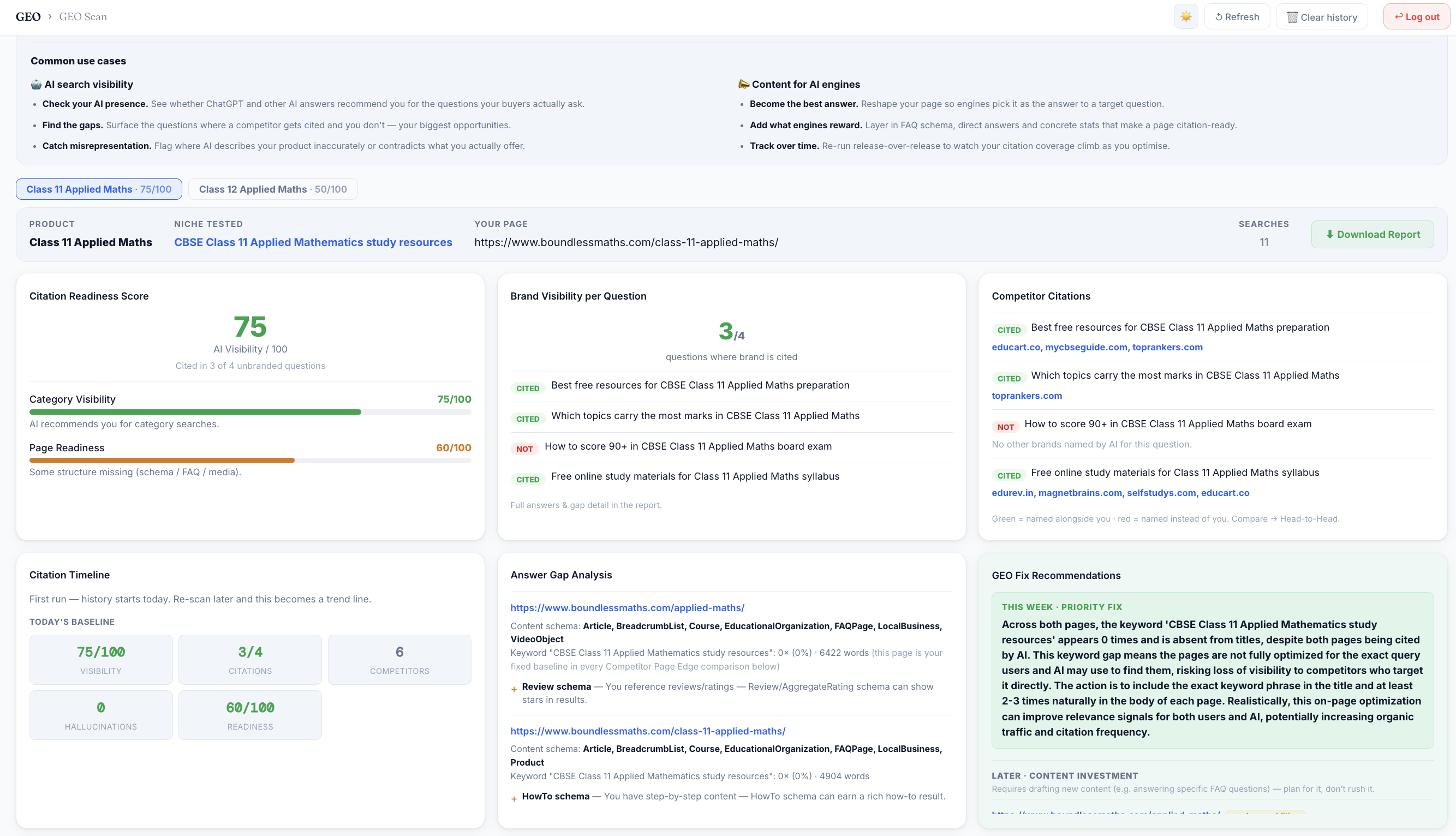Image resolution: width=1456 pixels, height=836 pixels.
Task: Click the This Week Priority Fix card
Action: [1213, 670]
